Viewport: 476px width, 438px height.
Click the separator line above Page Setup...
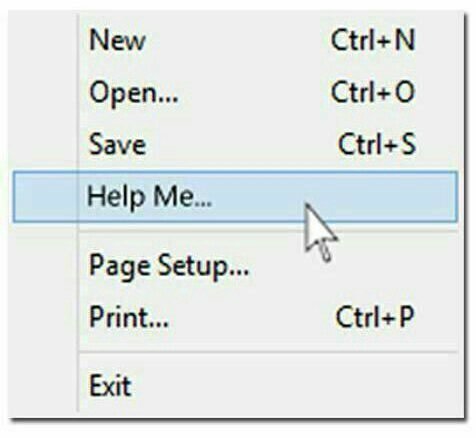(x=269, y=231)
